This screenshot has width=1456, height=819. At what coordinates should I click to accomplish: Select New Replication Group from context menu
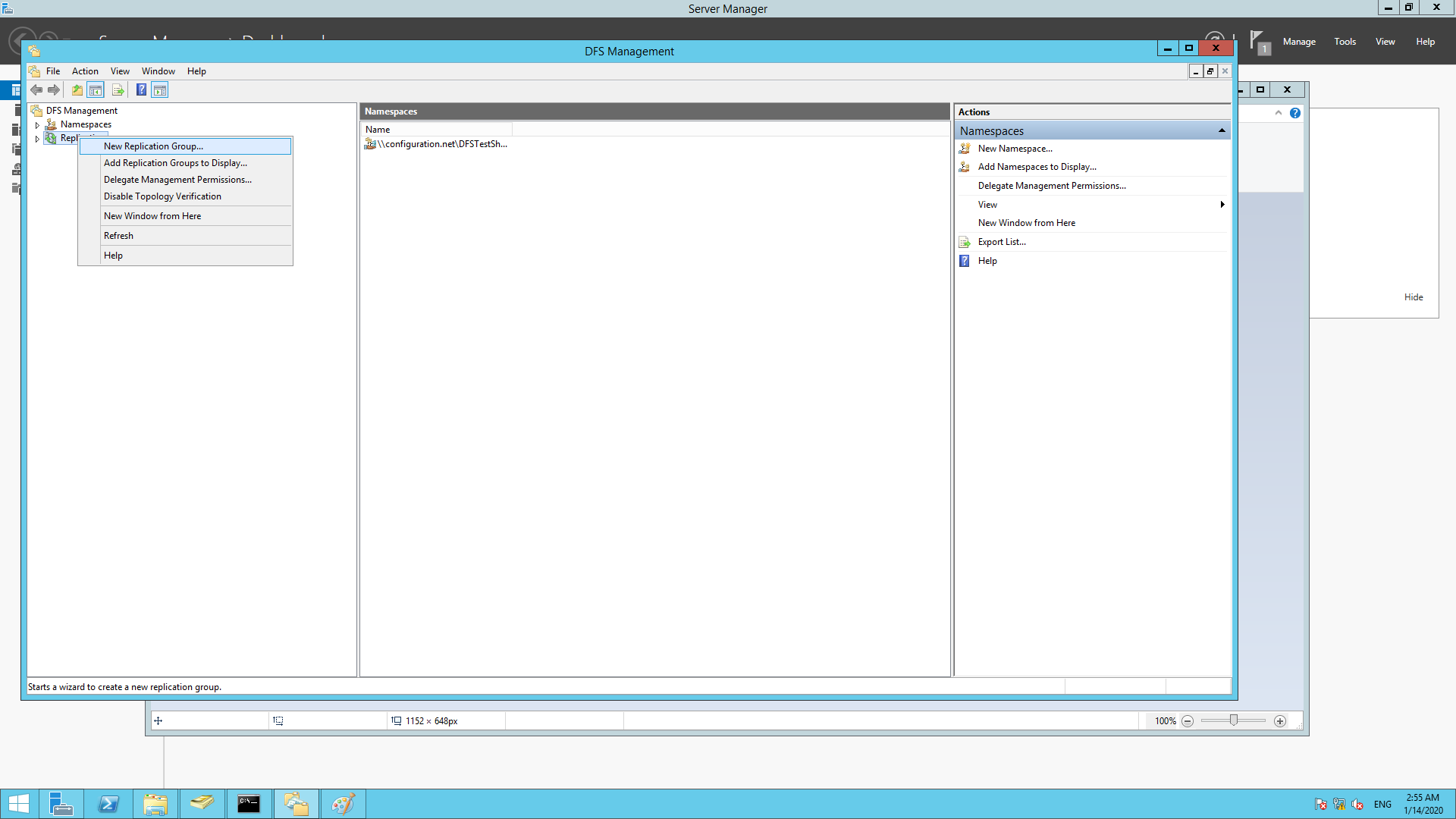[153, 146]
